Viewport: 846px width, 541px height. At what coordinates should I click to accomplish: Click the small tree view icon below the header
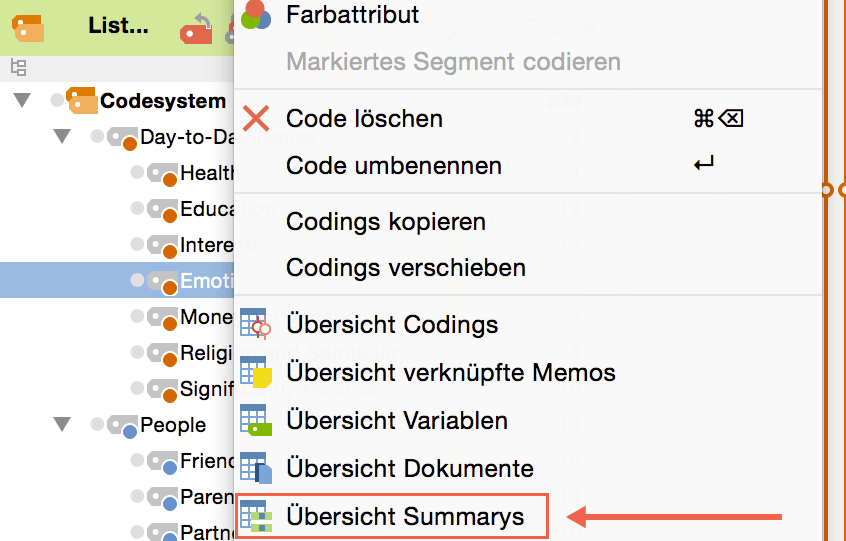(x=18, y=68)
